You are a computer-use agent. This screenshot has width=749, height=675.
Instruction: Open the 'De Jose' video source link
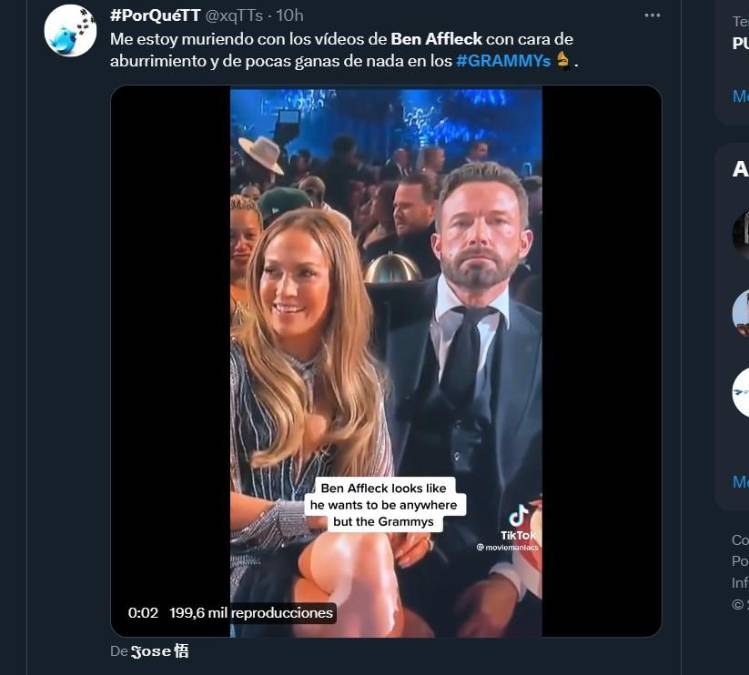159,651
